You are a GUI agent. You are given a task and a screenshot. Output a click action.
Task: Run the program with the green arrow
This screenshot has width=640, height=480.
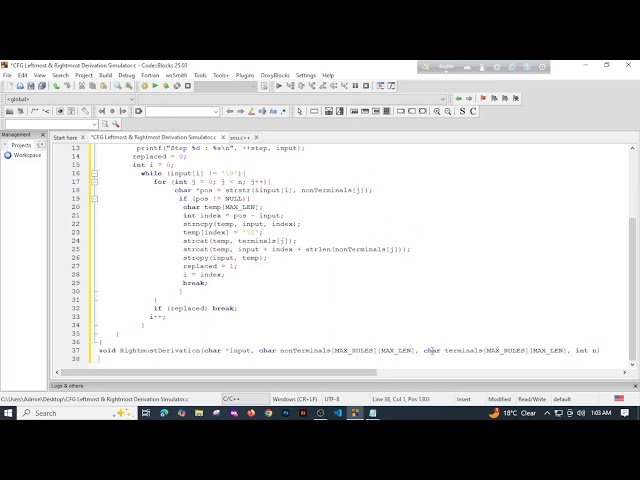[155, 86]
